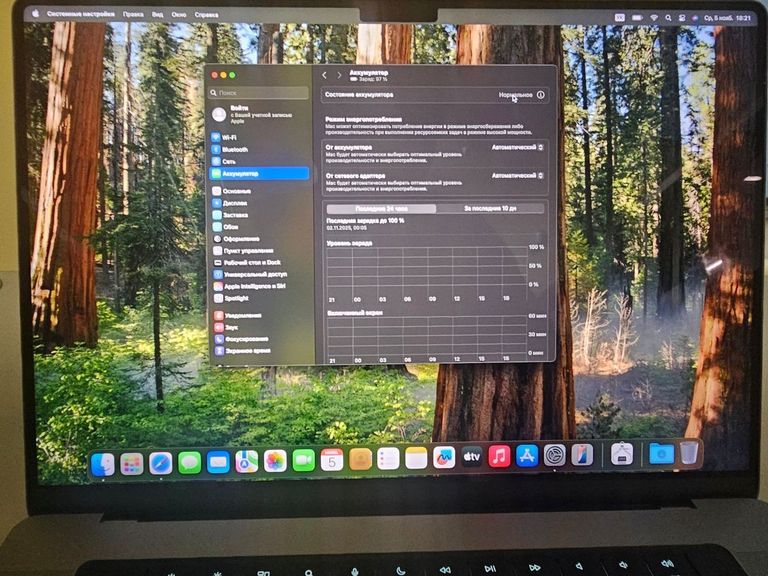This screenshot has height=576, width=768.
Task: Open the От сетевого адаптера mode dropdown
Action: coord(518,175)
